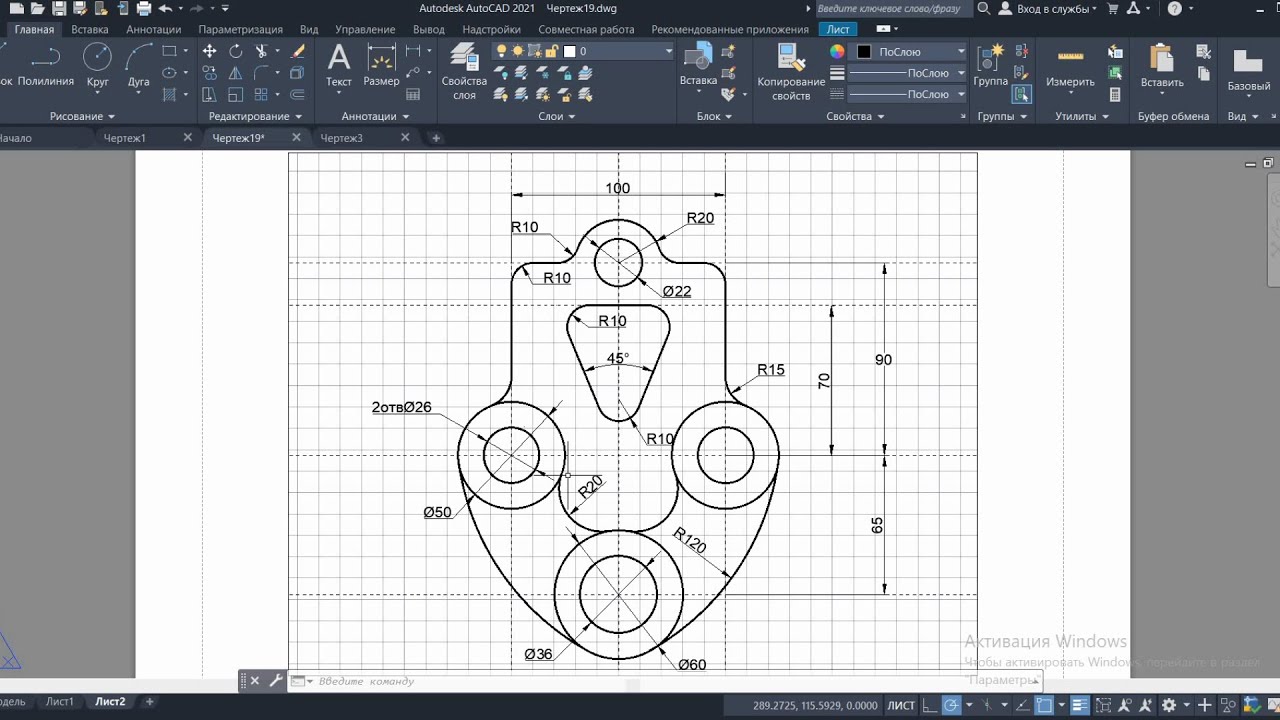The height and width of the screenshot is (720, 1280).
Task: Select the Scale tool
Action: 236,95
